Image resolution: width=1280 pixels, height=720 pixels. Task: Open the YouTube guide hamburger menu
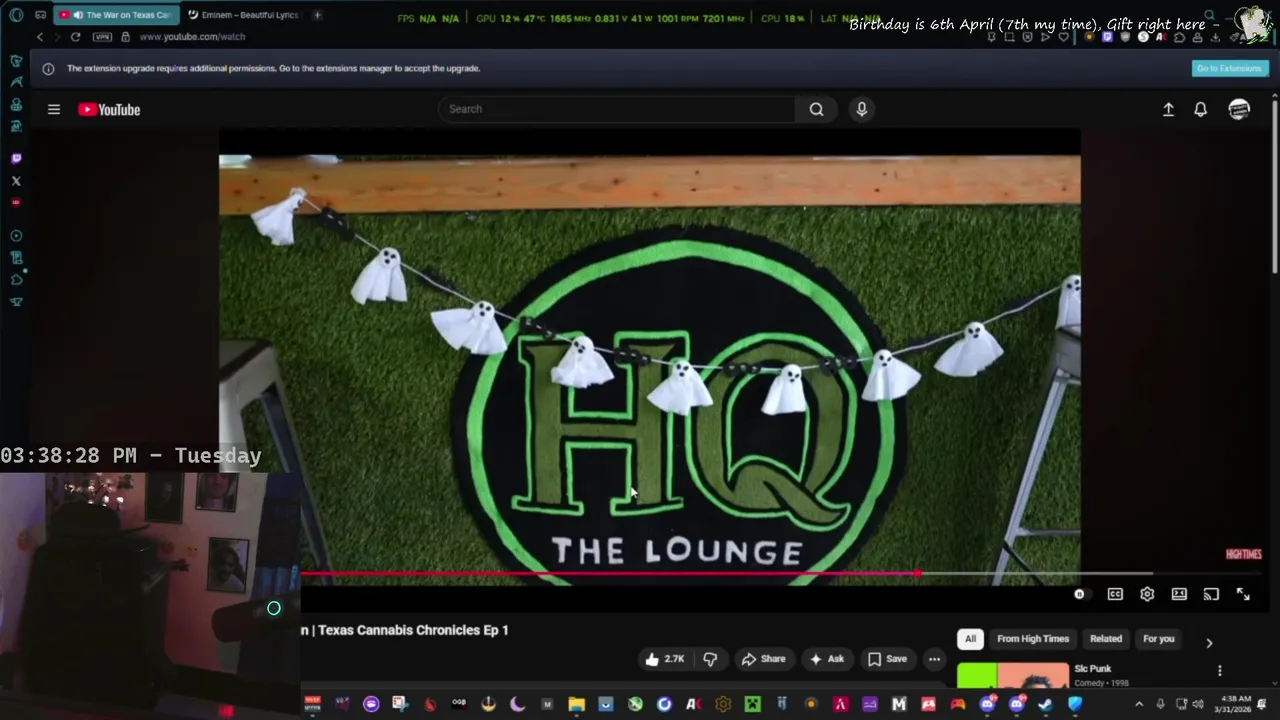[54, 110]
